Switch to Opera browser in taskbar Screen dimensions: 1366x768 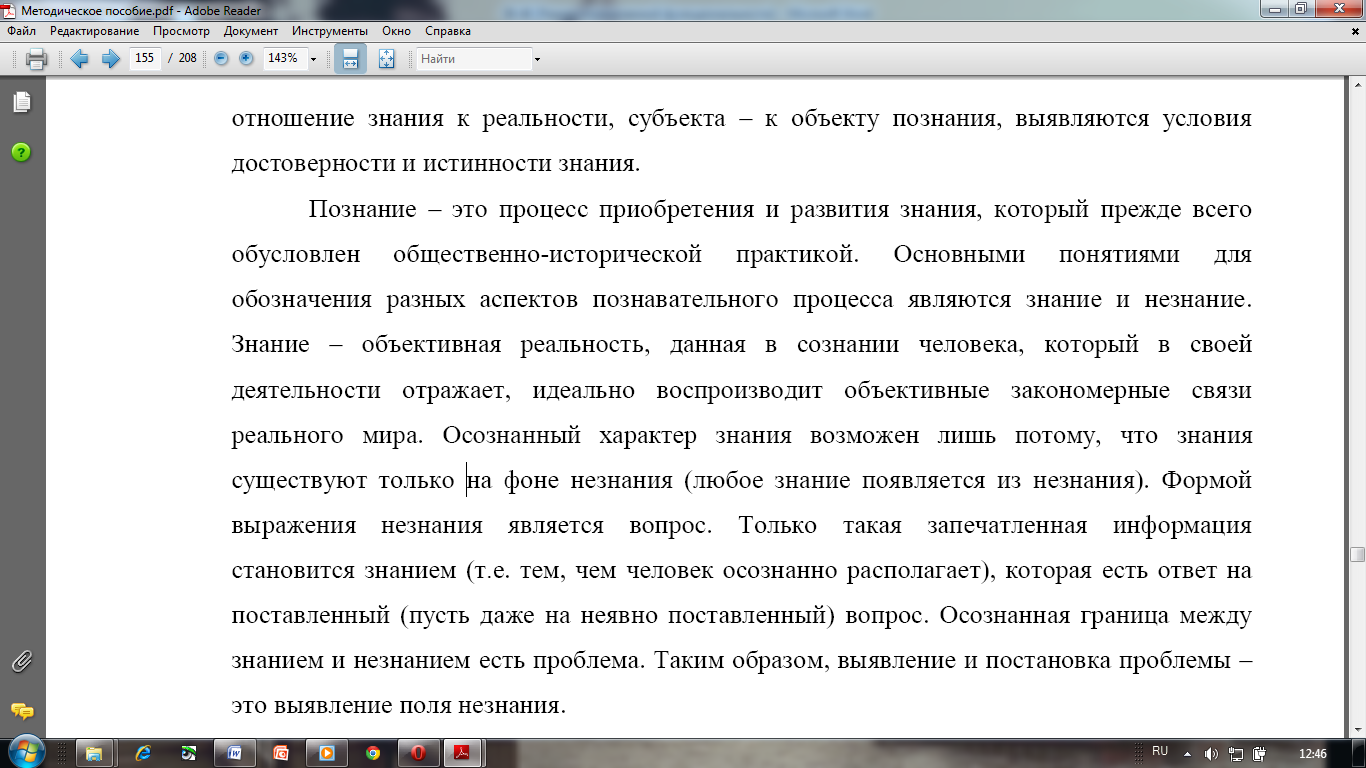click(x=418, y=754)
